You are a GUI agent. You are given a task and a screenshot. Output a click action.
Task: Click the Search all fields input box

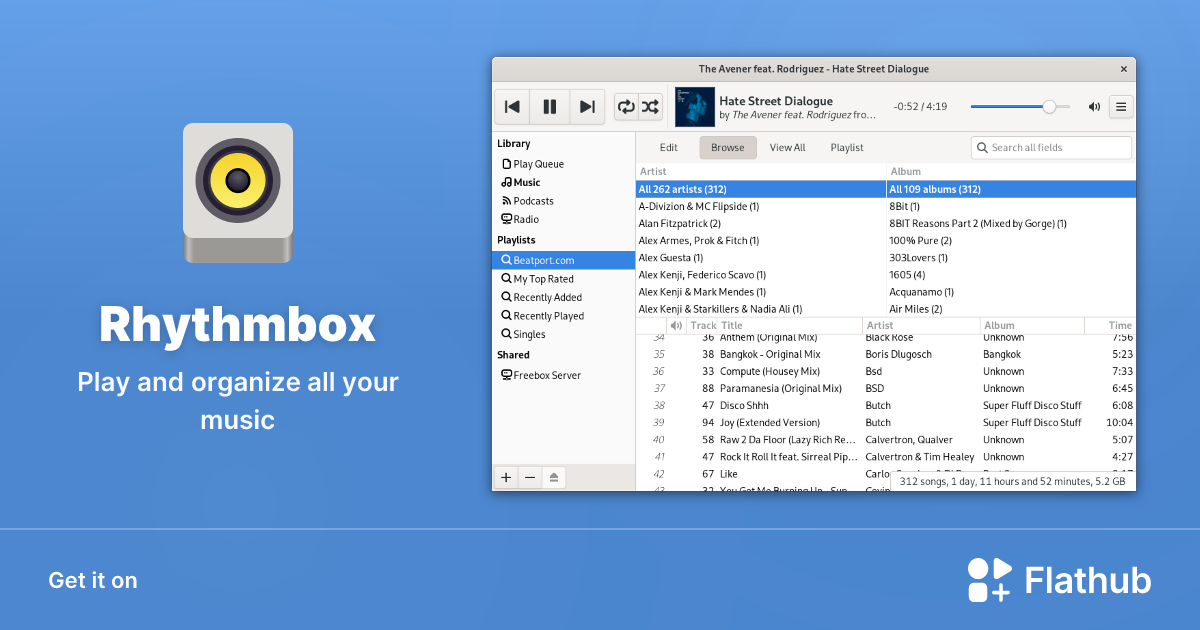1050,147
